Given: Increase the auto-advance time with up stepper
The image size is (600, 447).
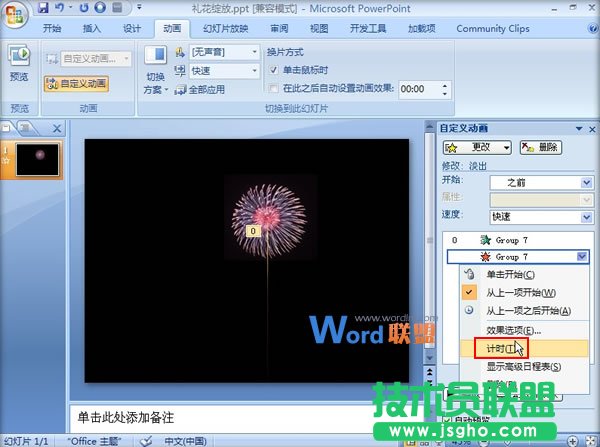Looking at the screenshot, I should click(445, 85).
